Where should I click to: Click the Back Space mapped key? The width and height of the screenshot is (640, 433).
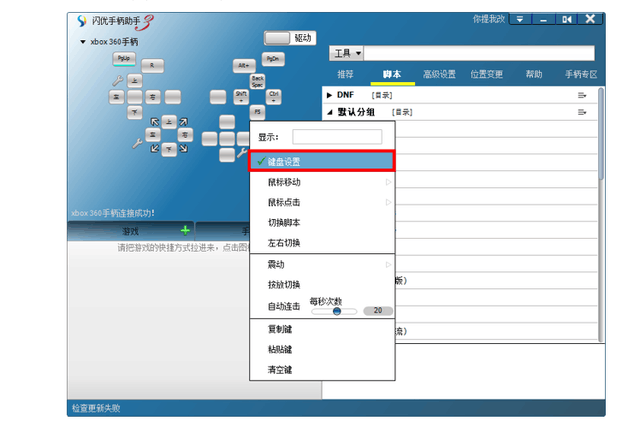[258, 81]
